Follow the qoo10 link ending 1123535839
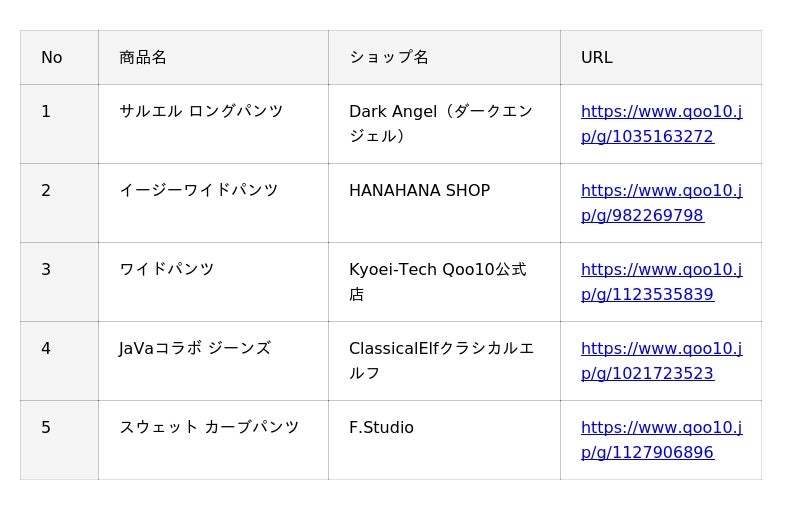The image size is (800, 510). 660,282
